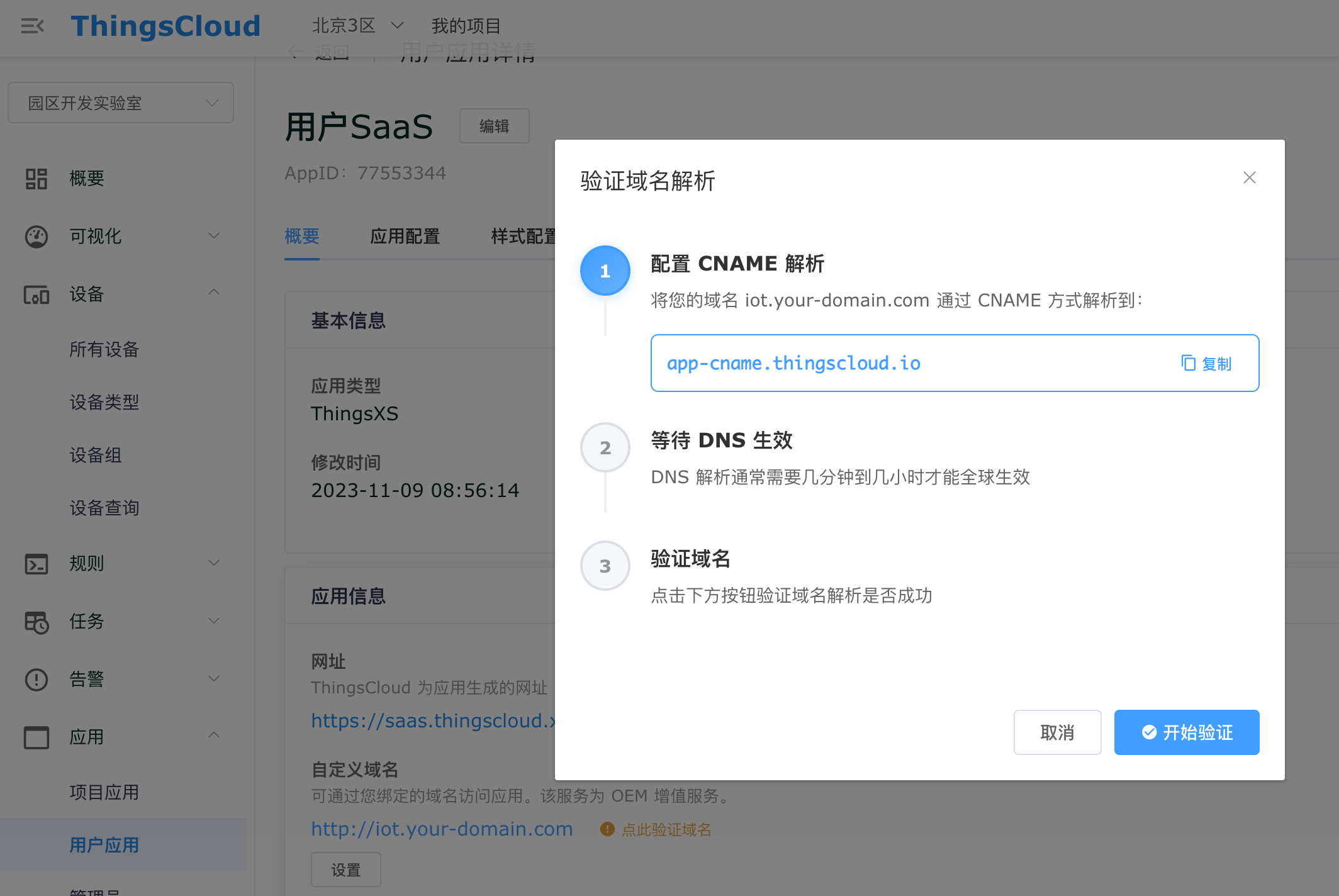Click the Overview grid icon in sidebar

tap(36, 179)
